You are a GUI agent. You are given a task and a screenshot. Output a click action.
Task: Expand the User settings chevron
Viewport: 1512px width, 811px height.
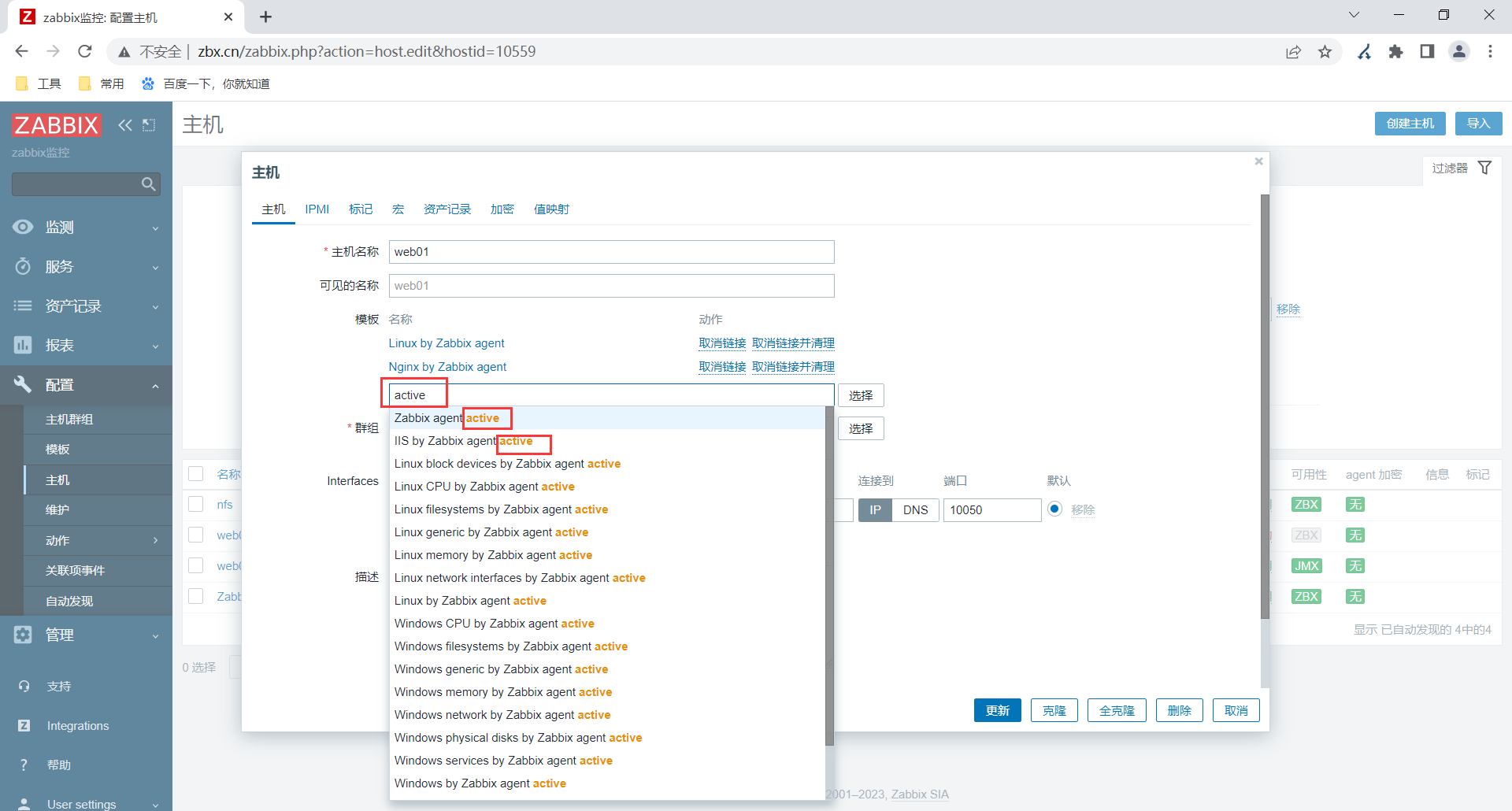point(155,805)
